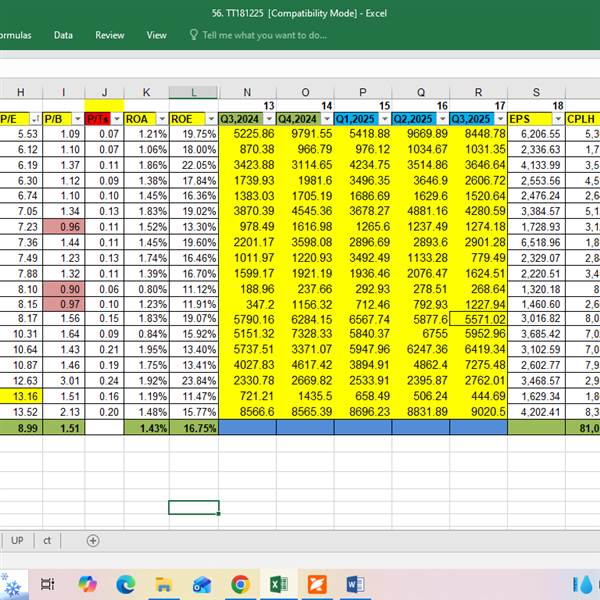The height and width of the screenshot is (600, 600).
Task: Open the Excel app in taskbar
Action: (x=279, y=584)
